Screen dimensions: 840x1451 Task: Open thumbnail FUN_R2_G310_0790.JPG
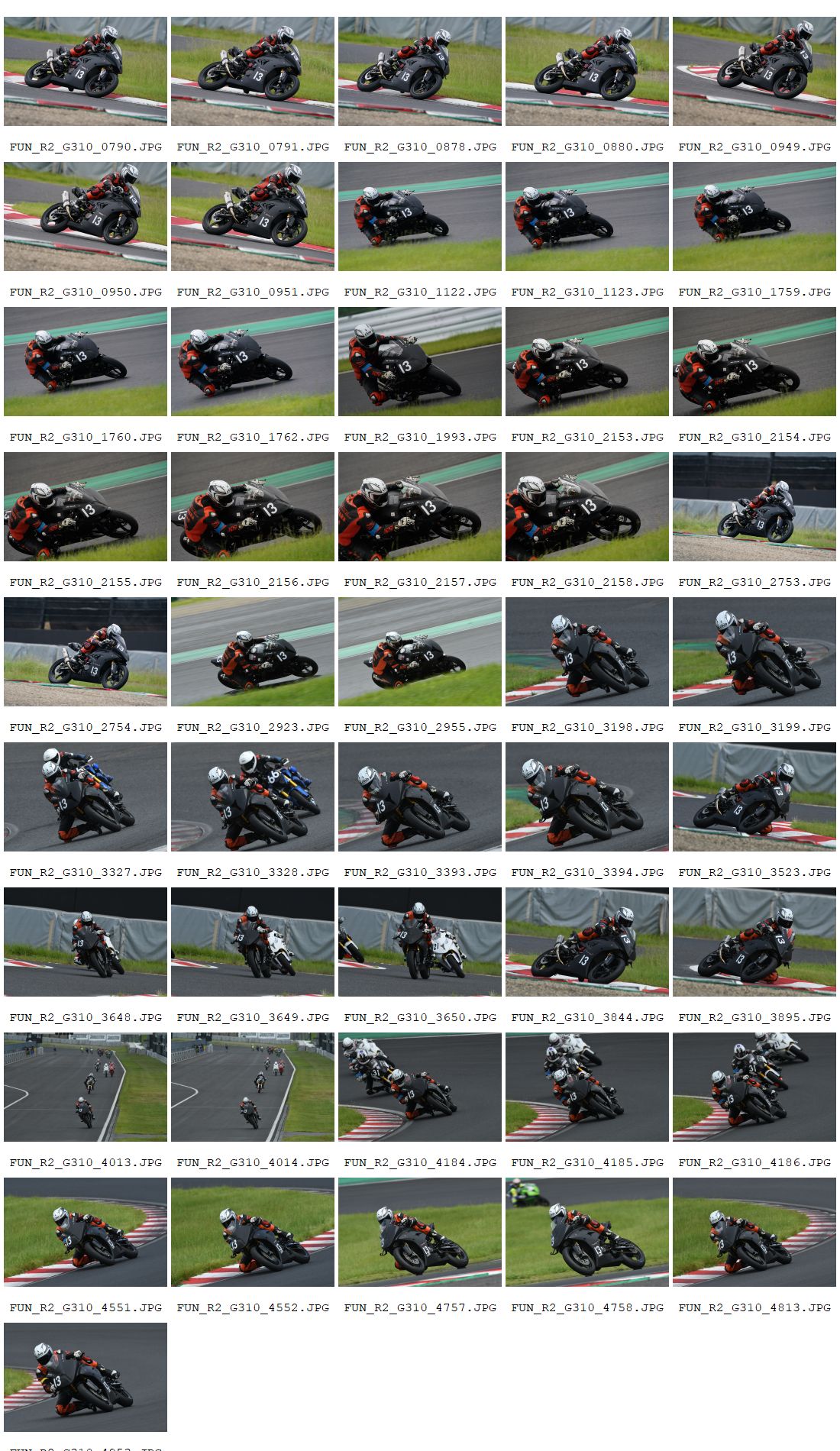tap(86, 71)
